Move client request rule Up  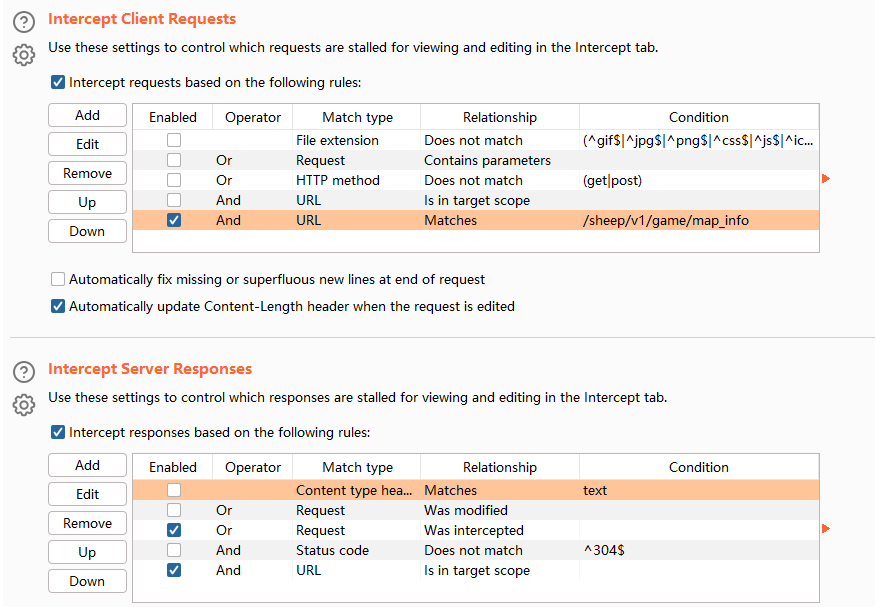(x=88, y=202)
